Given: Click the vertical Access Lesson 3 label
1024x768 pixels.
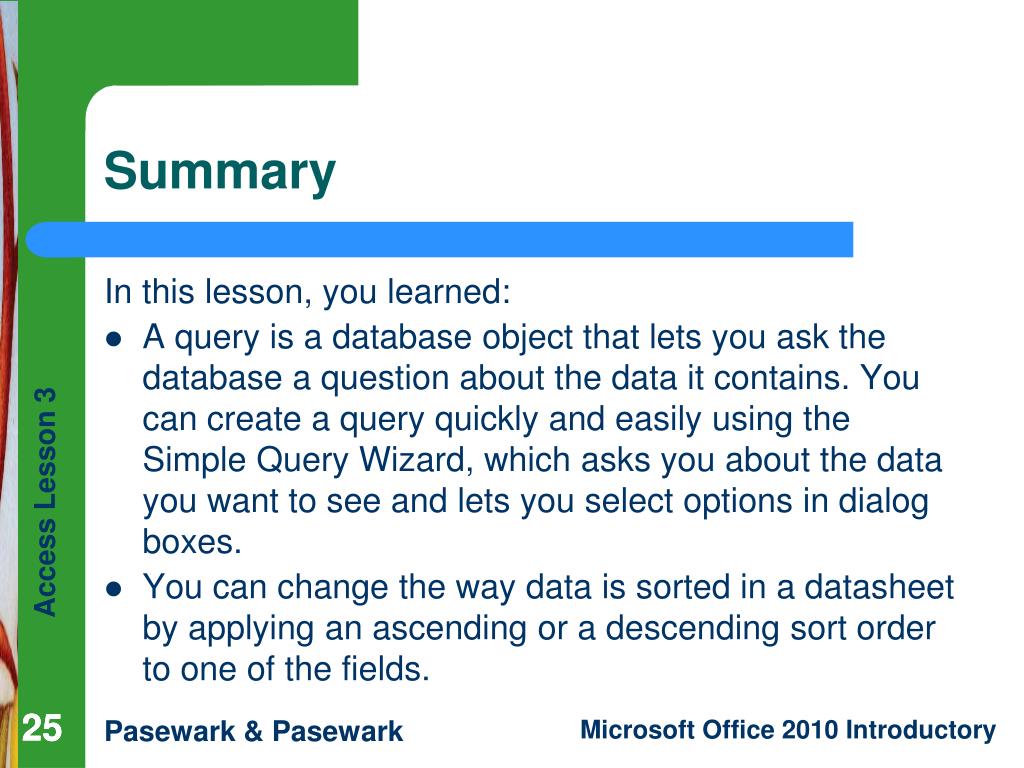Looking at the screenshot, I should coord(45,502).
